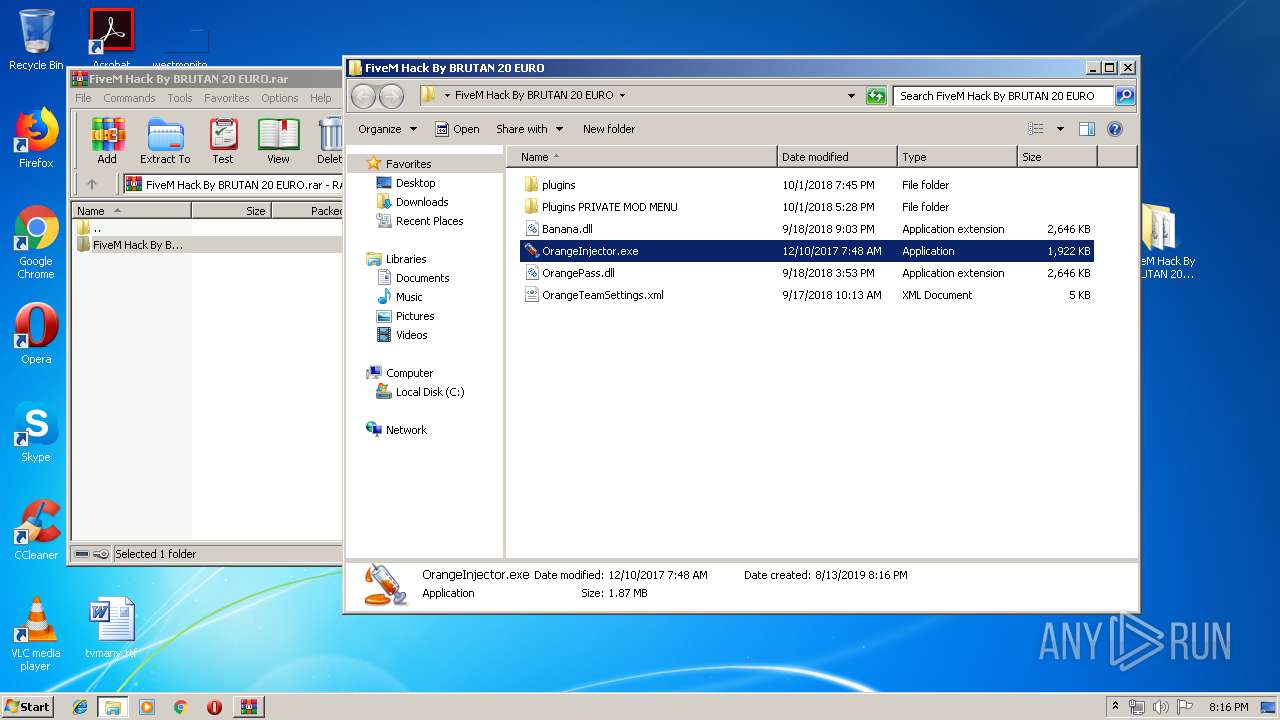
Task: Open WinRAR Help menu
Action: 321,98
